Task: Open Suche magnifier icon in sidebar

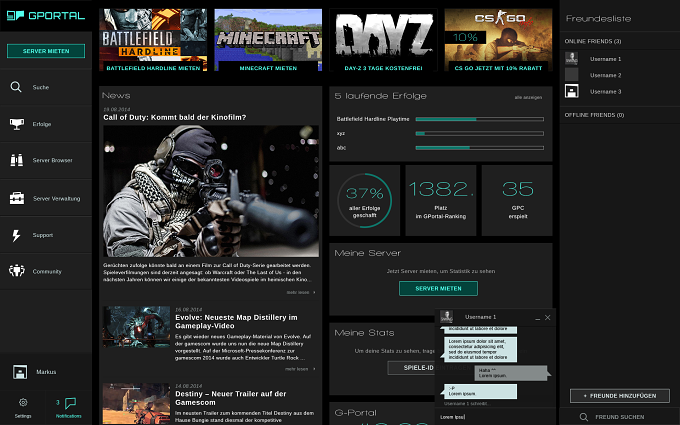Action: tap(16, 87)
